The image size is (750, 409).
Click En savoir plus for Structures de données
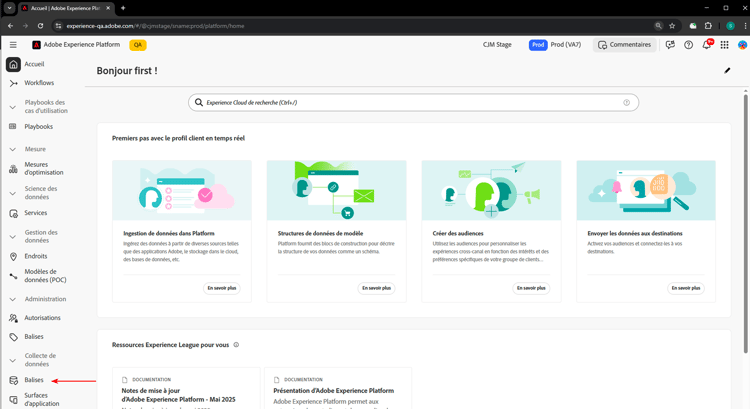376,288
